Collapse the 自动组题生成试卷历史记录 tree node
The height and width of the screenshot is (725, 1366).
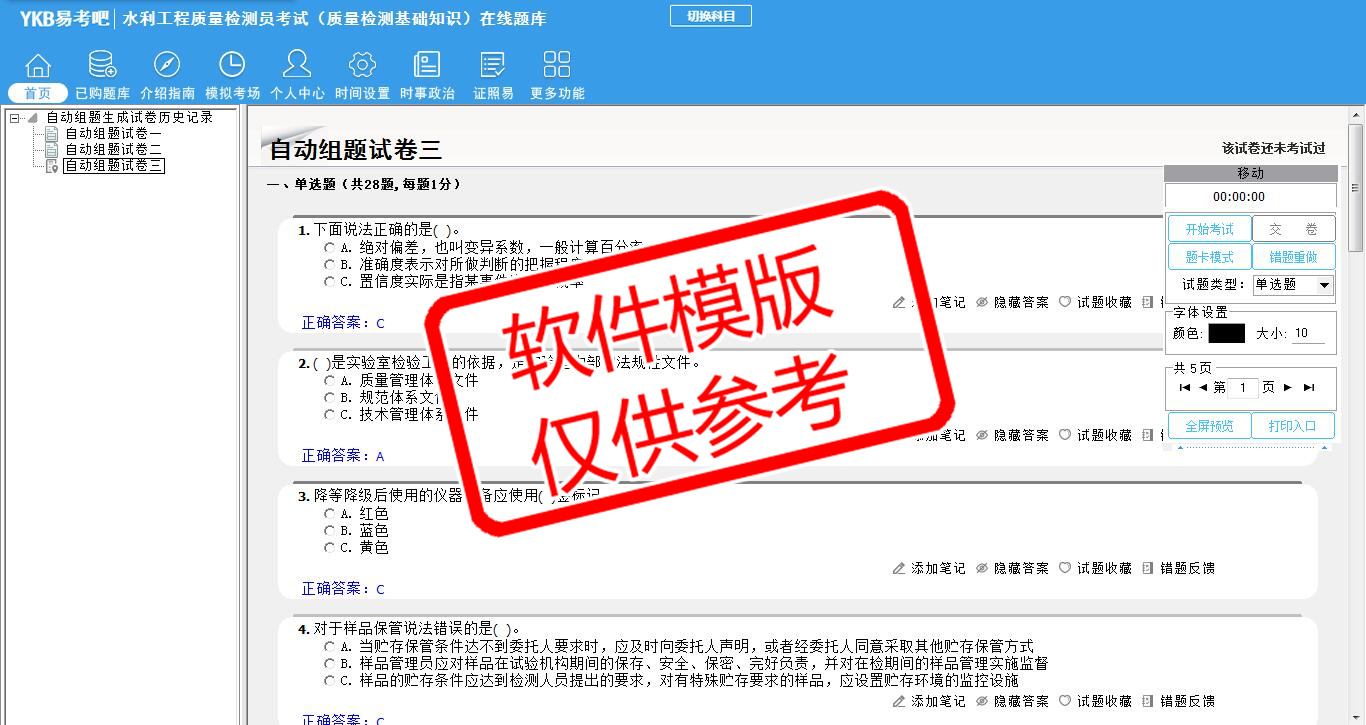click(x=14, y=118)
